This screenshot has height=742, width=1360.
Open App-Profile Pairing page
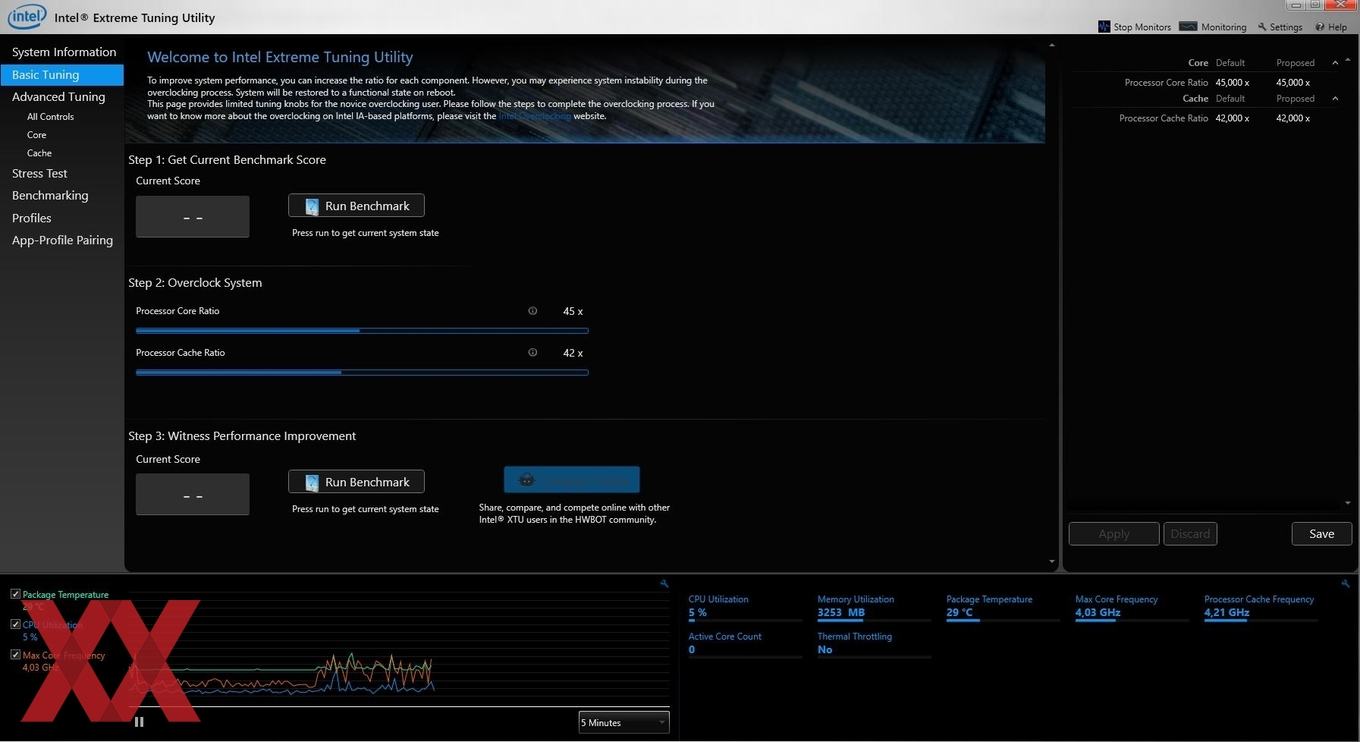pyautogui.click(x=62, y=240)
